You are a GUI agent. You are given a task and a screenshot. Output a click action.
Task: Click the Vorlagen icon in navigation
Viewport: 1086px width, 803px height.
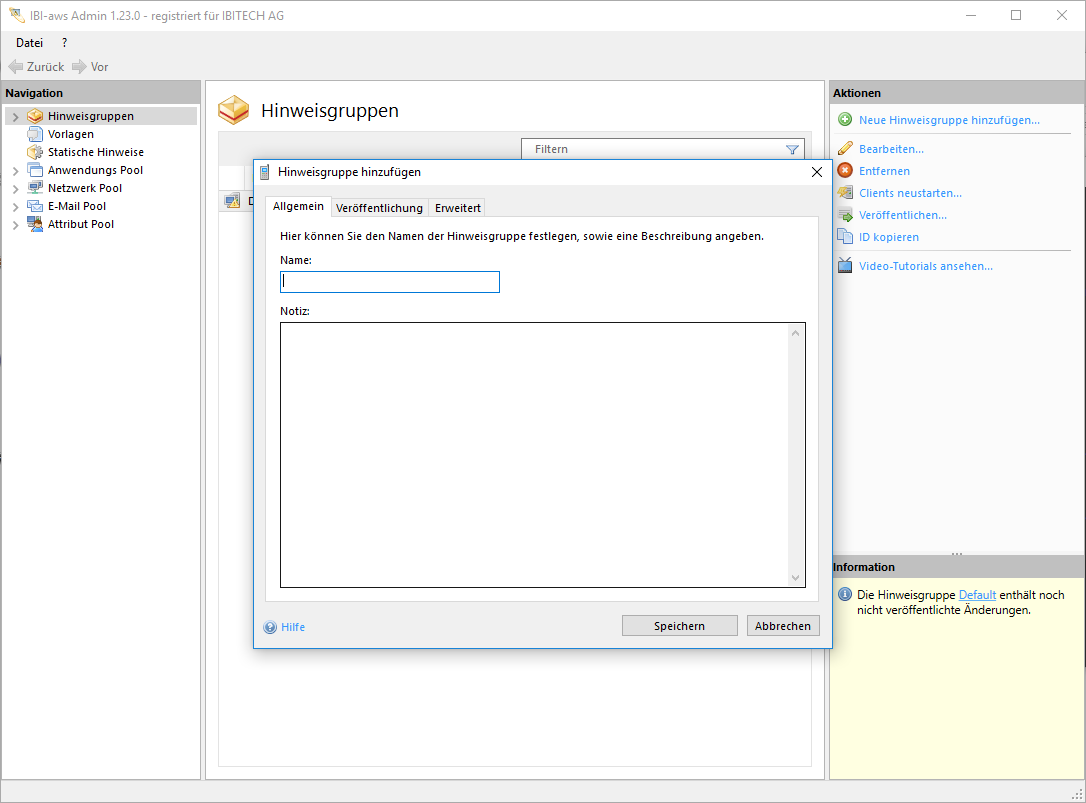pyautogui.click(x=35, y=134)
